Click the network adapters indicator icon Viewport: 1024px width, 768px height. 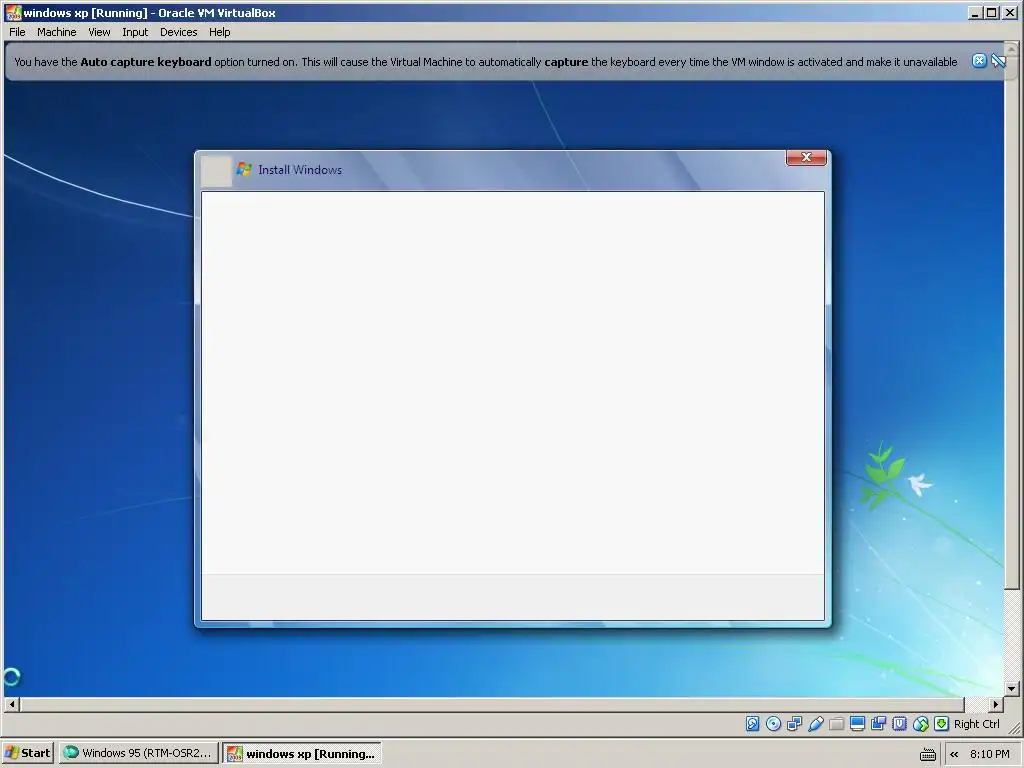[794, 724]
